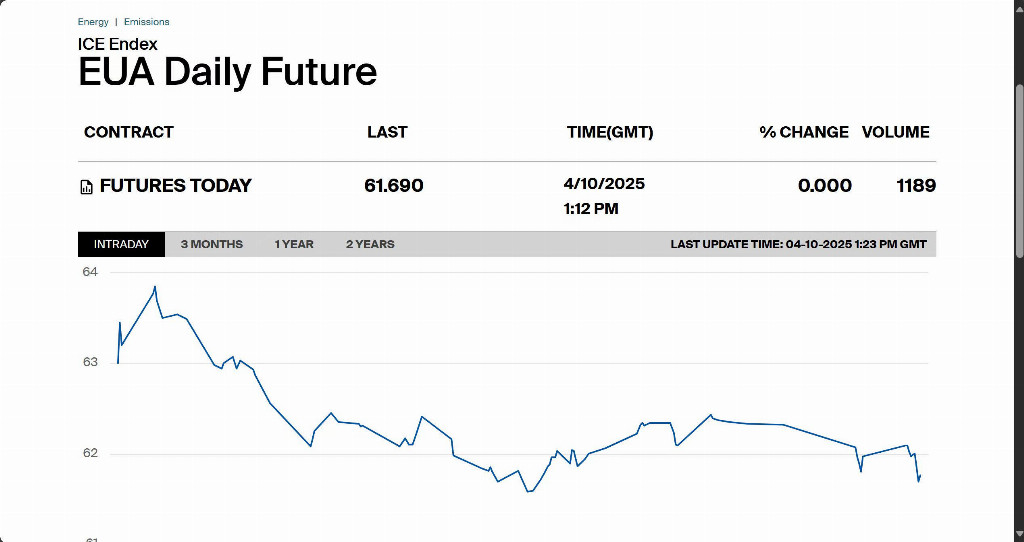
Task: Click the highest peak of the intraday line
Action: [x=155, y=287]
